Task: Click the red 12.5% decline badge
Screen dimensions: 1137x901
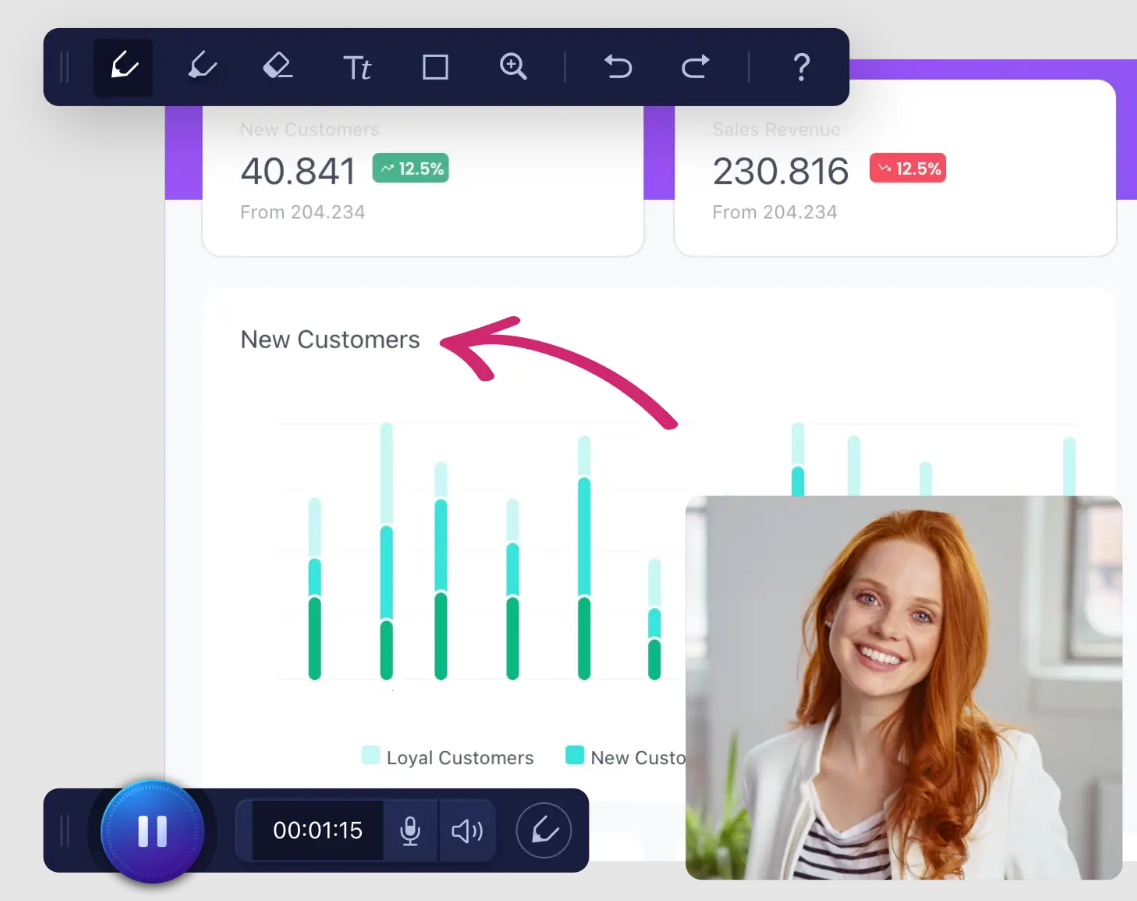Action: tap(907, 168)
